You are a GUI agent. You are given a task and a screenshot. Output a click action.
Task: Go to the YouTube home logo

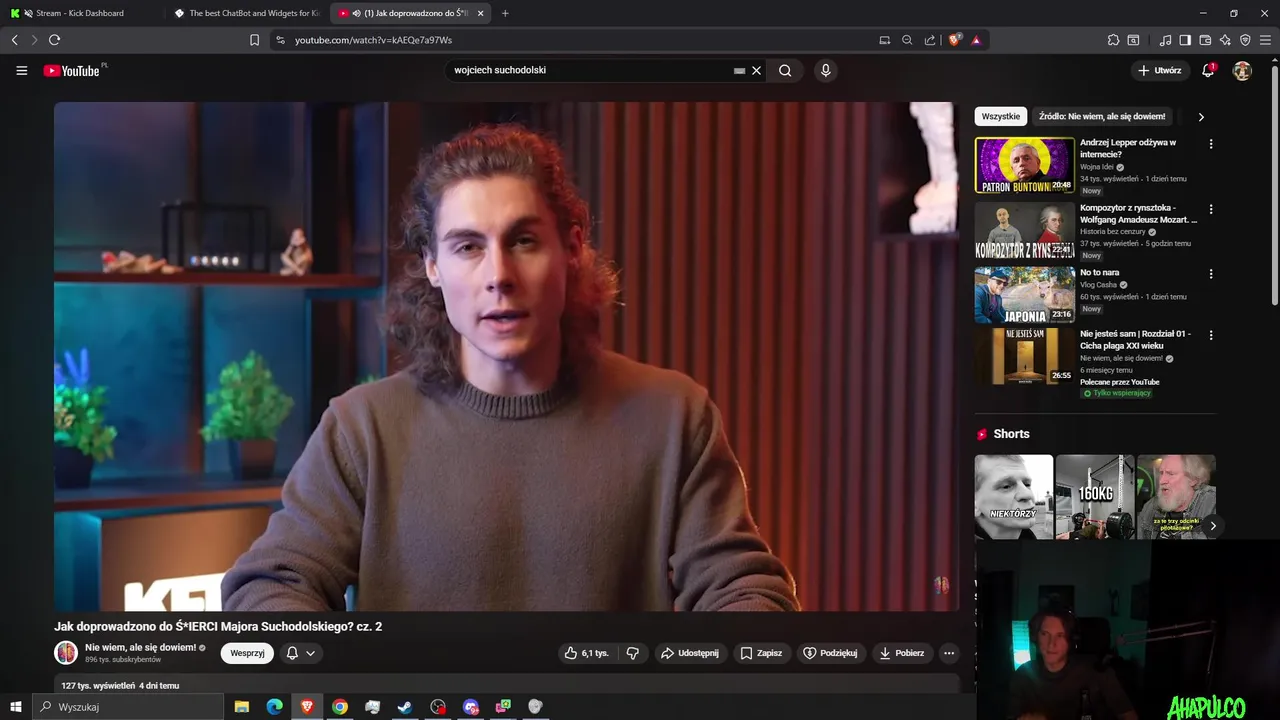[72, 71]
